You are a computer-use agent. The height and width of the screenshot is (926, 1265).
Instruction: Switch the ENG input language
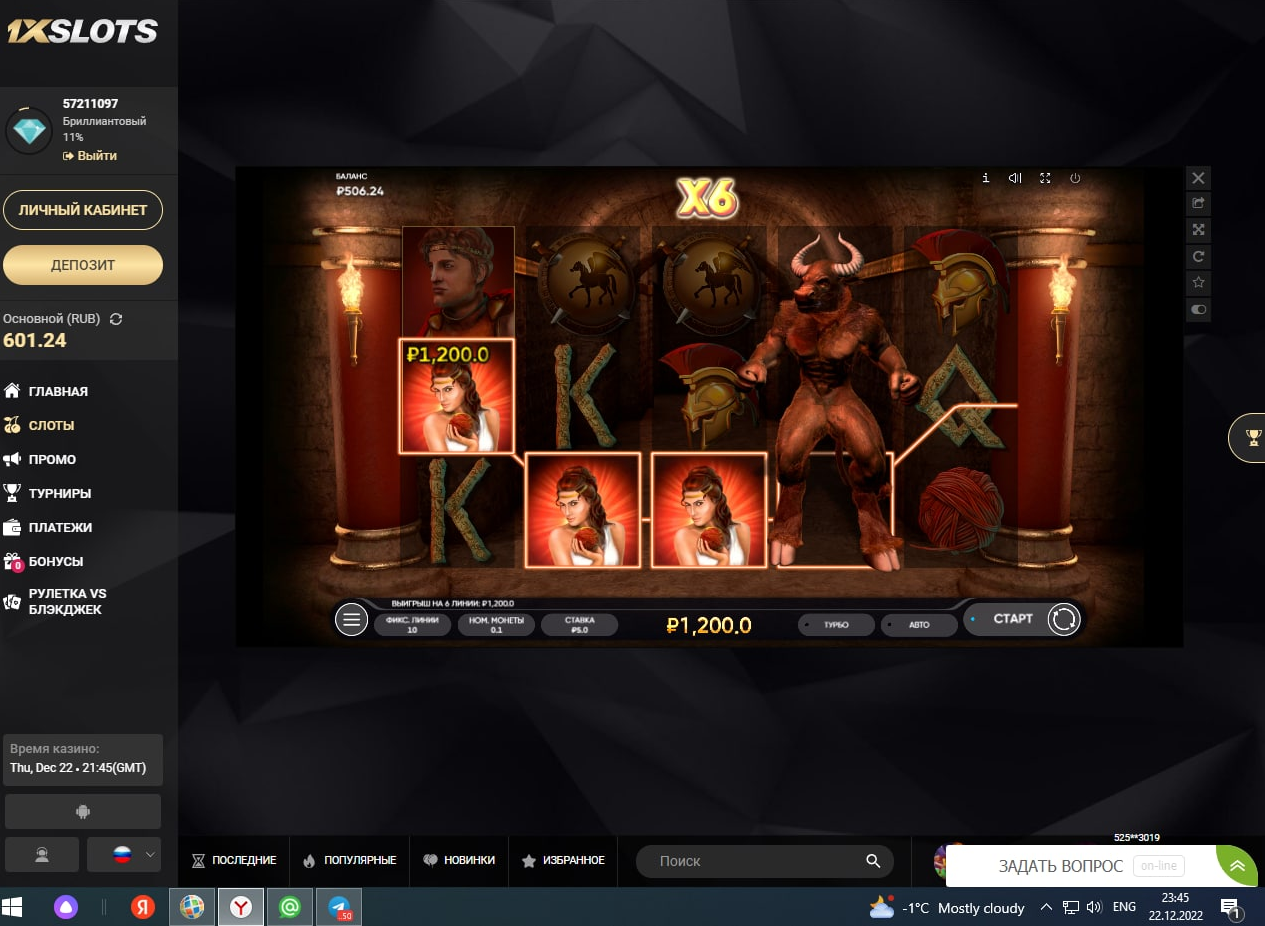tap(1124, 908)
